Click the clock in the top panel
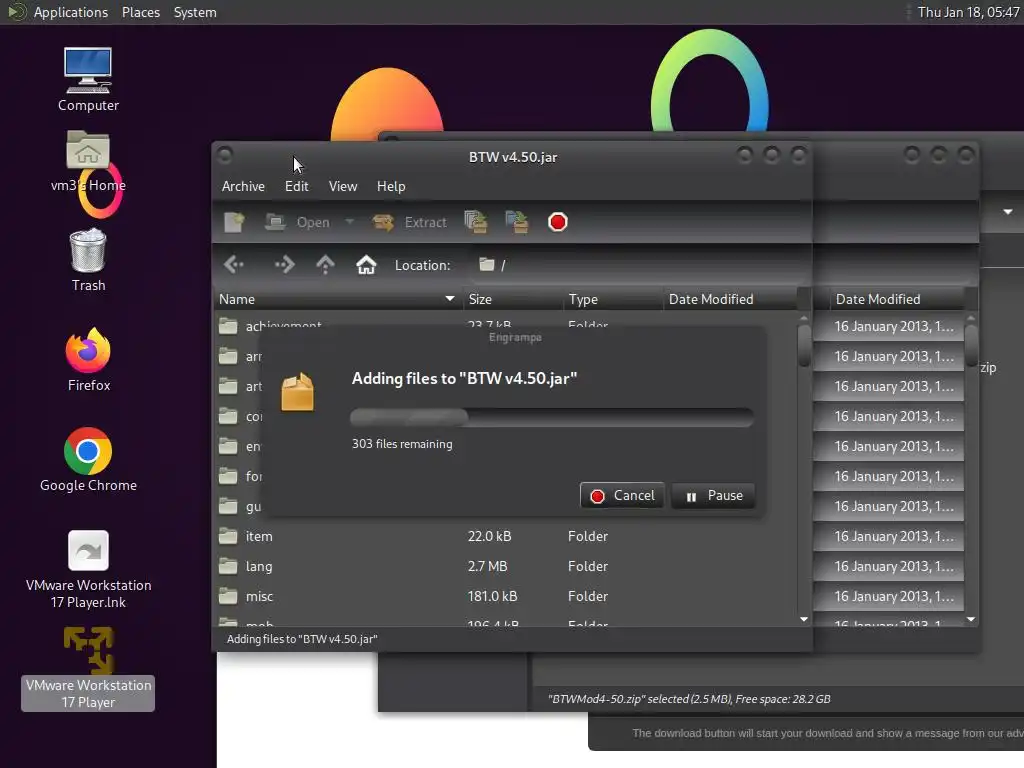This screenshot has height=768, width=1024. point(968,12)
